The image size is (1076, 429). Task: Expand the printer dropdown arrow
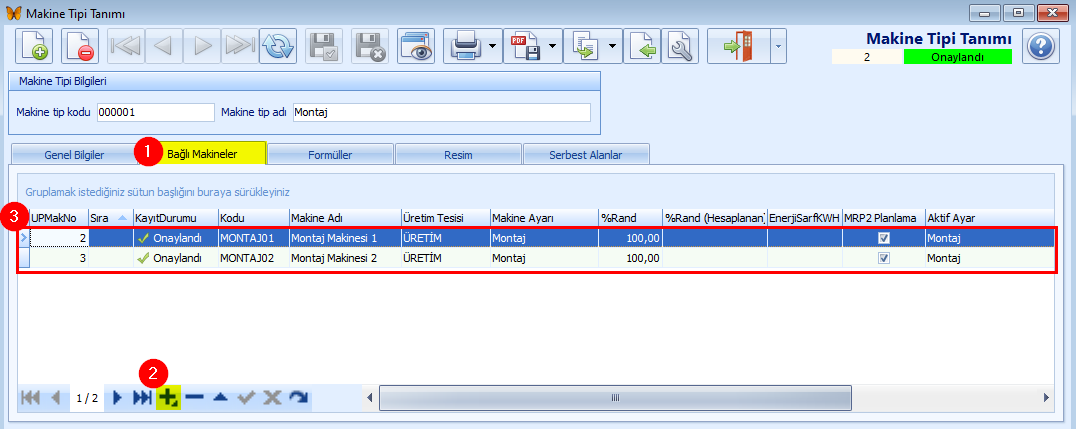pos(494,47)
